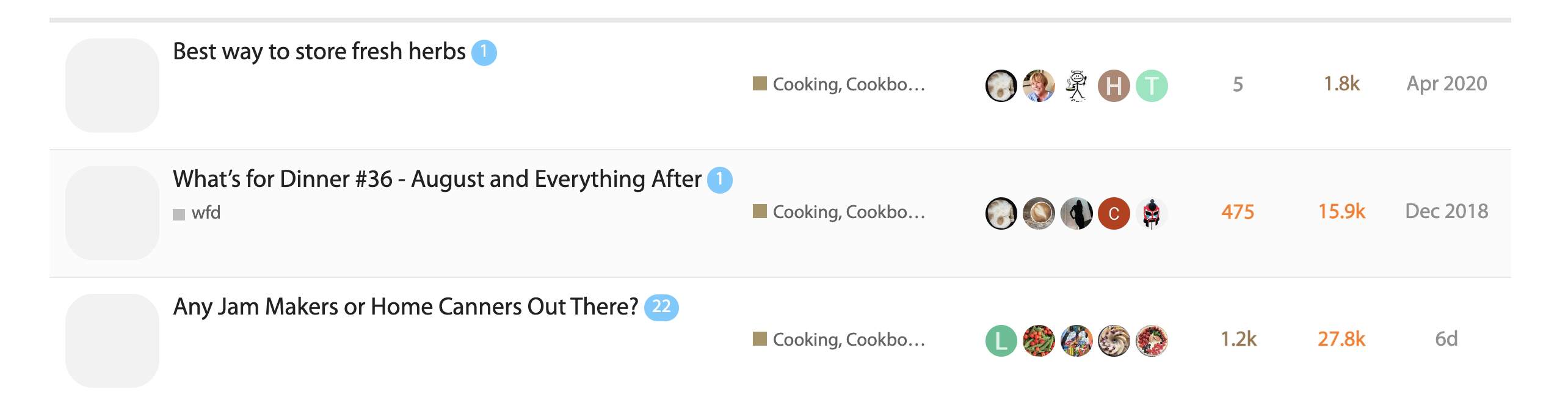The width and height of the screenshot is (1568, 397).
Task: Open "Best way to store fresh herbs" topic
Action: point(319,52)
